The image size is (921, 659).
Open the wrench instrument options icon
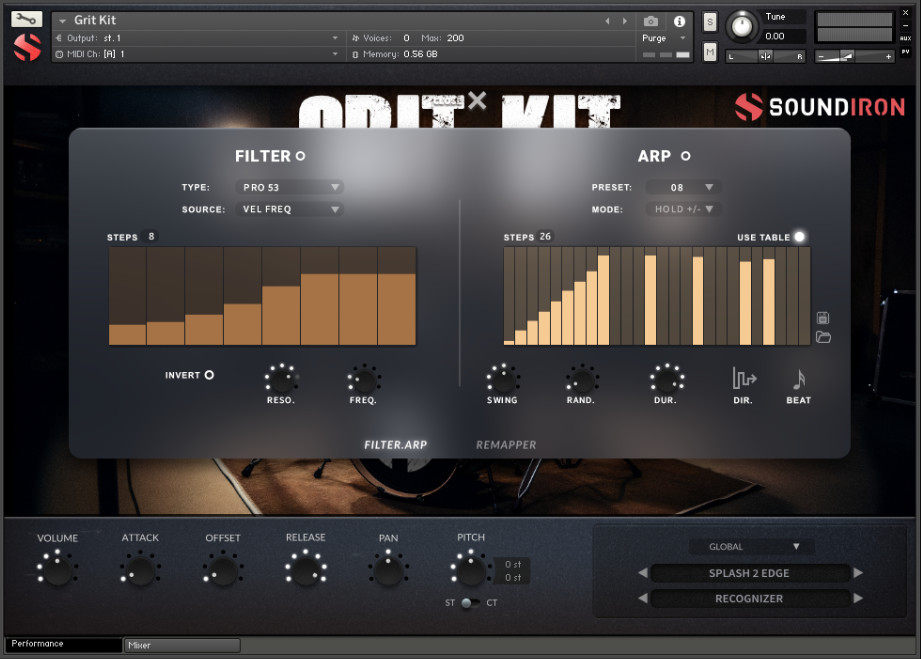(x=26, y=19)
